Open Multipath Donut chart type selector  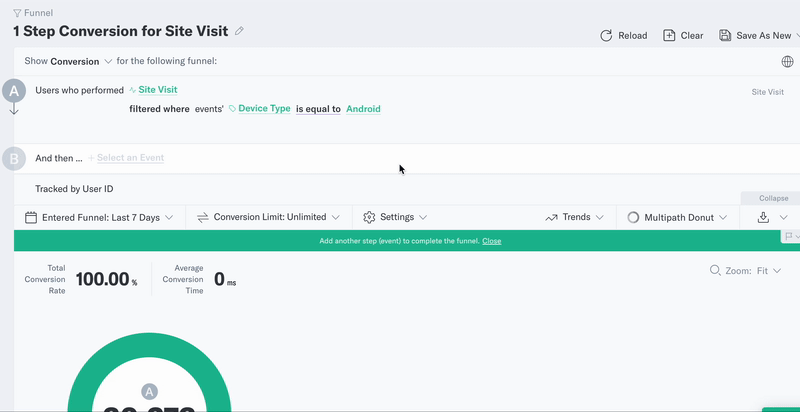677,218
